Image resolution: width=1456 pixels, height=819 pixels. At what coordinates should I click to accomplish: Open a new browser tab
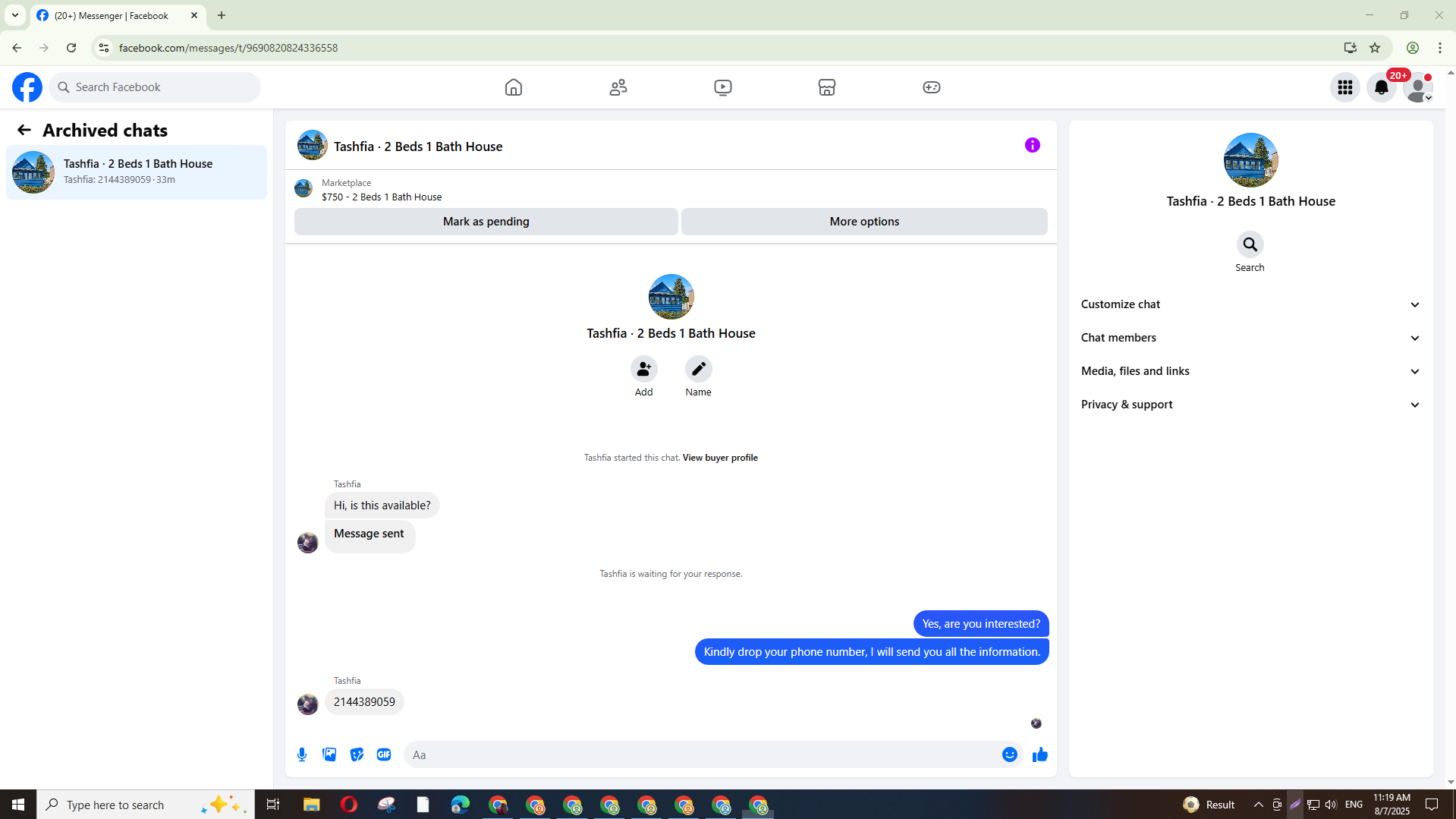[x=222, y=15]
